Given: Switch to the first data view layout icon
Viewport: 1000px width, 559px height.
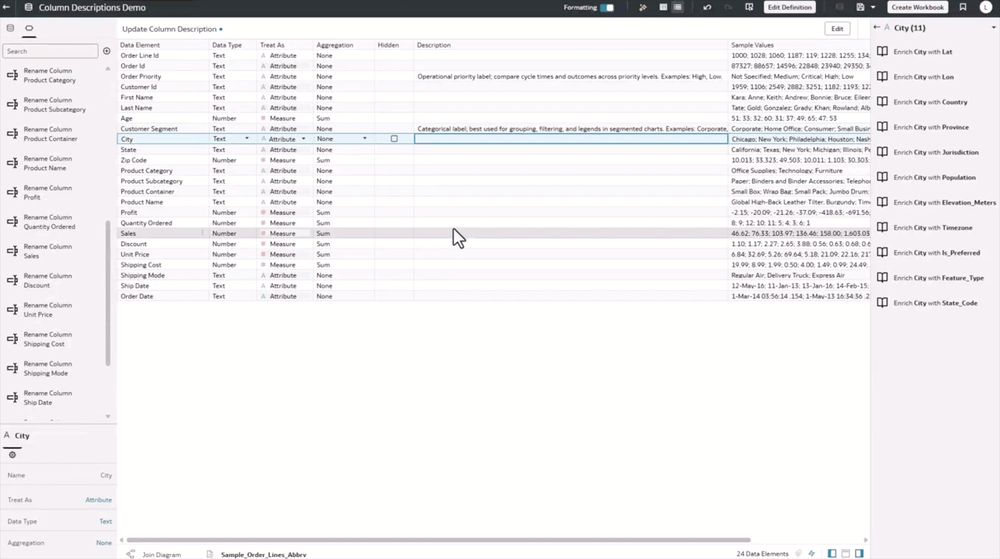Looking at the screenshot, I should (663, 7).
